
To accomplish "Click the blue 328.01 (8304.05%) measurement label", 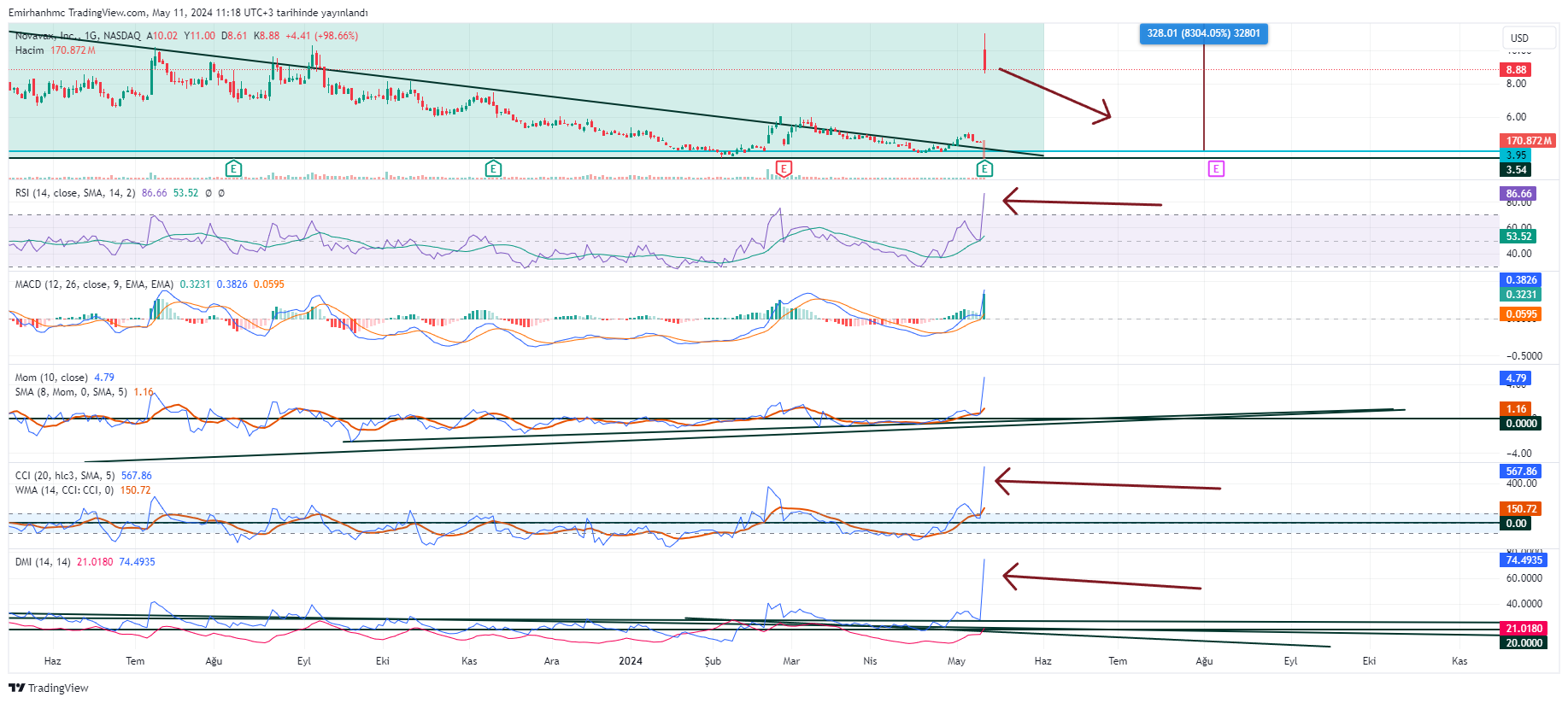I will pos(1203,33).
